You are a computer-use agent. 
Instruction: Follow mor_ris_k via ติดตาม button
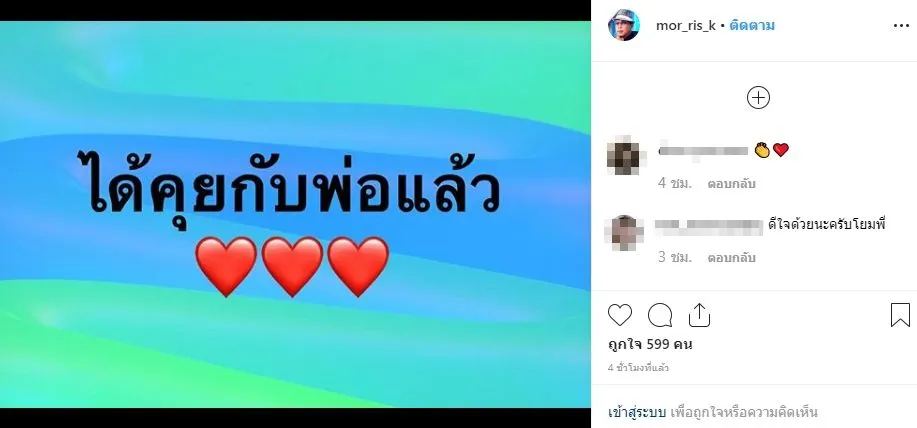tap(751, 25)
